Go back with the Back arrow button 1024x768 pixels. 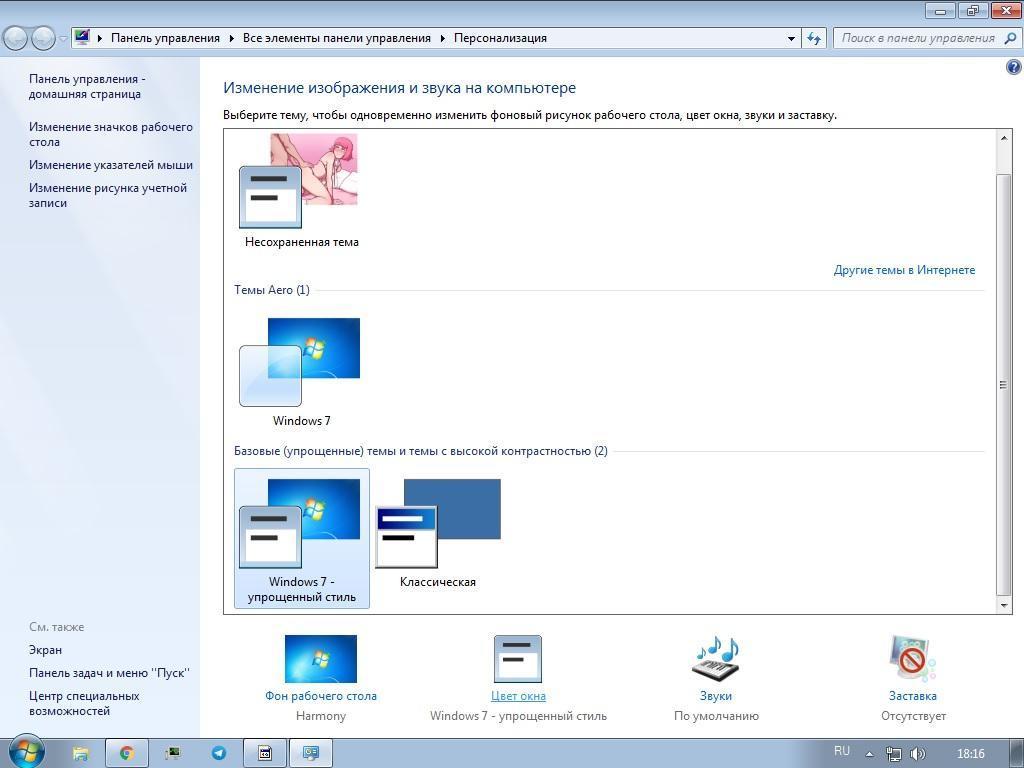pyautogui.click(x=16, y=38)
